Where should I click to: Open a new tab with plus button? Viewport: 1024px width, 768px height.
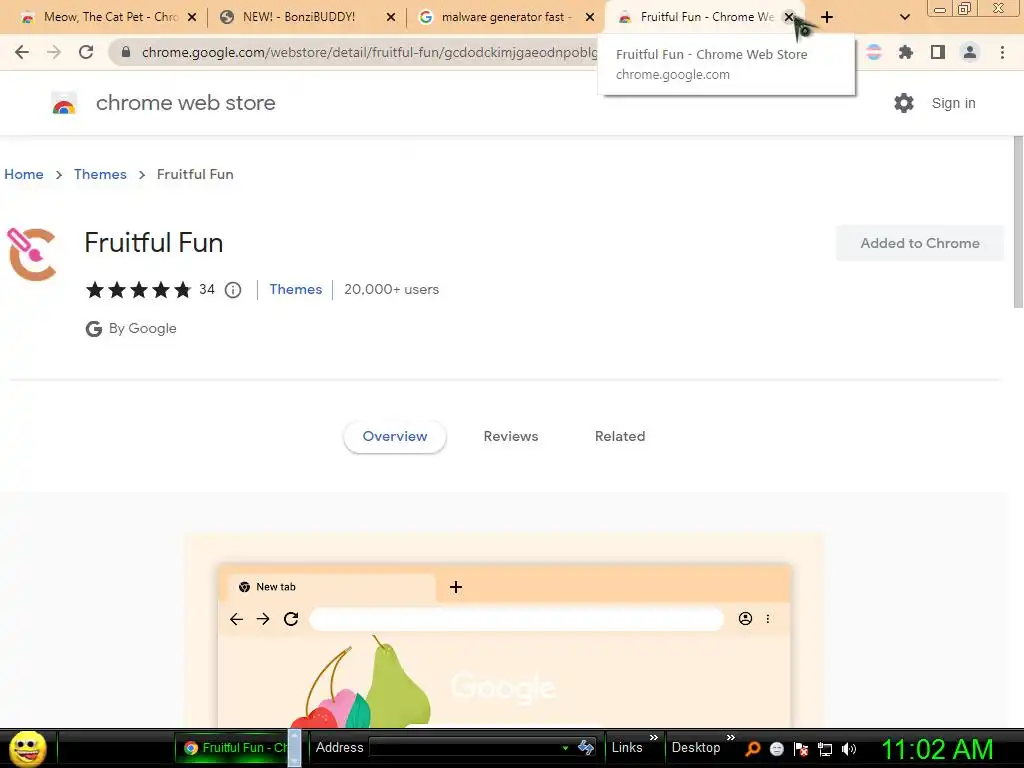[x=827, y=17]
